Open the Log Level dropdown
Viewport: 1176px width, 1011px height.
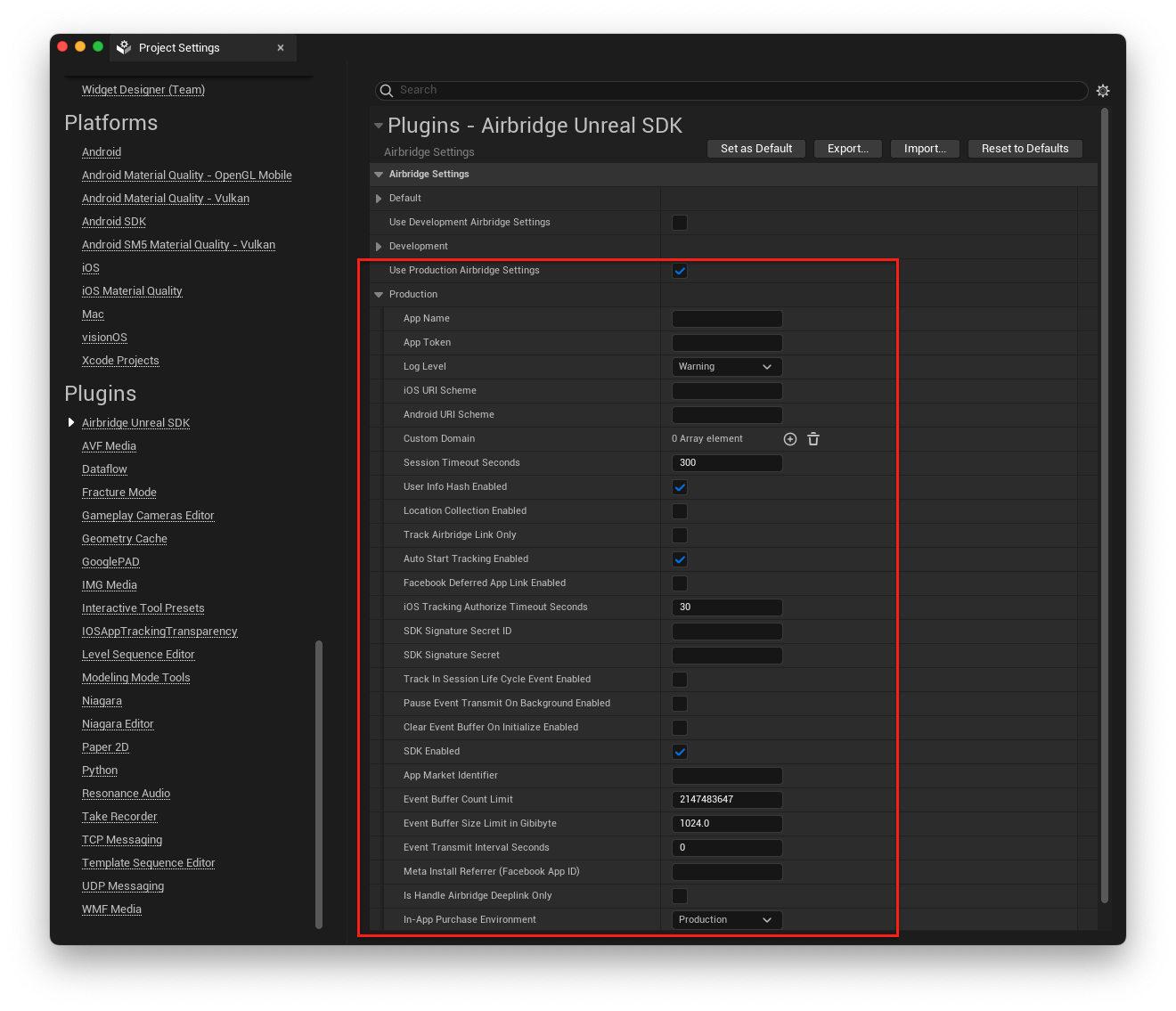727,367
